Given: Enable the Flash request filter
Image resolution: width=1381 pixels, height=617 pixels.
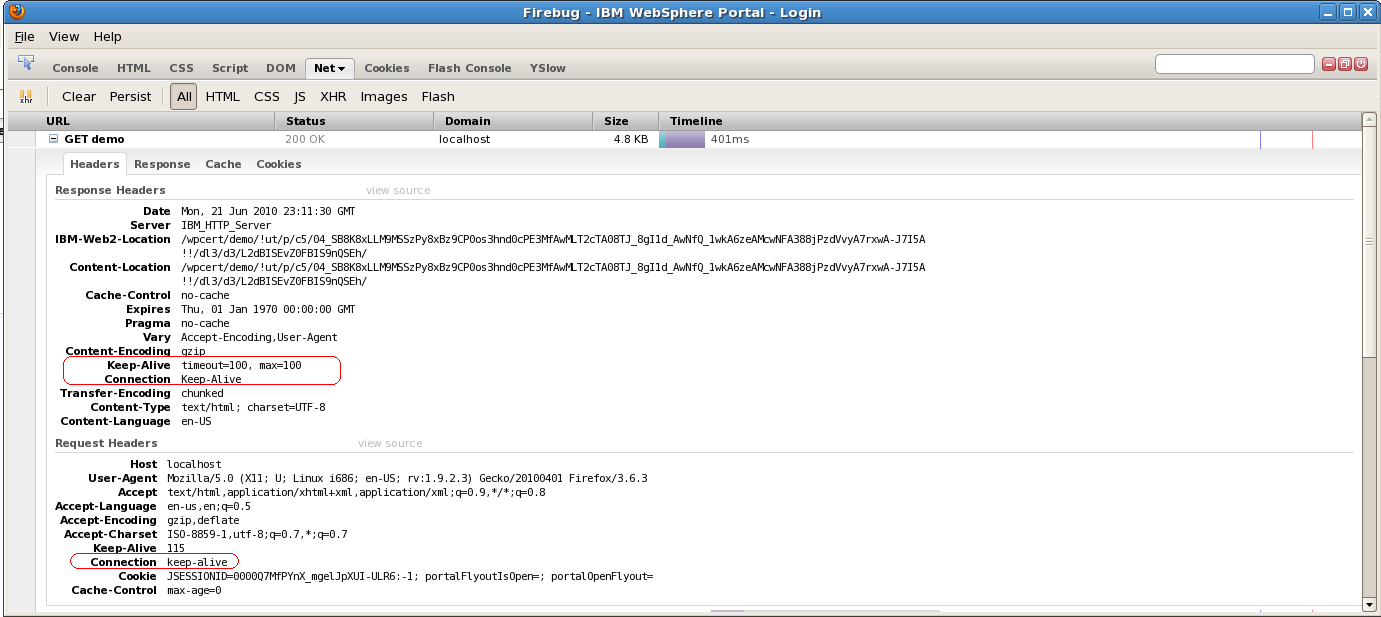Looking at the screenshot, I should pos(437,96).
